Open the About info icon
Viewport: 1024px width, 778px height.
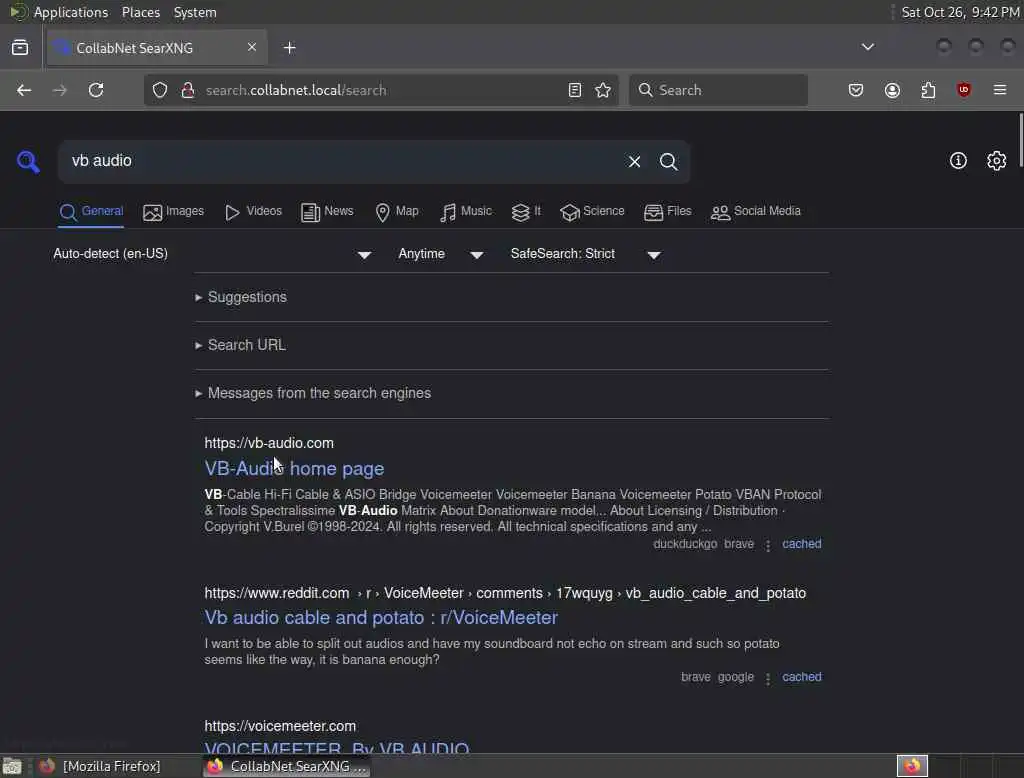pos(957,161)
